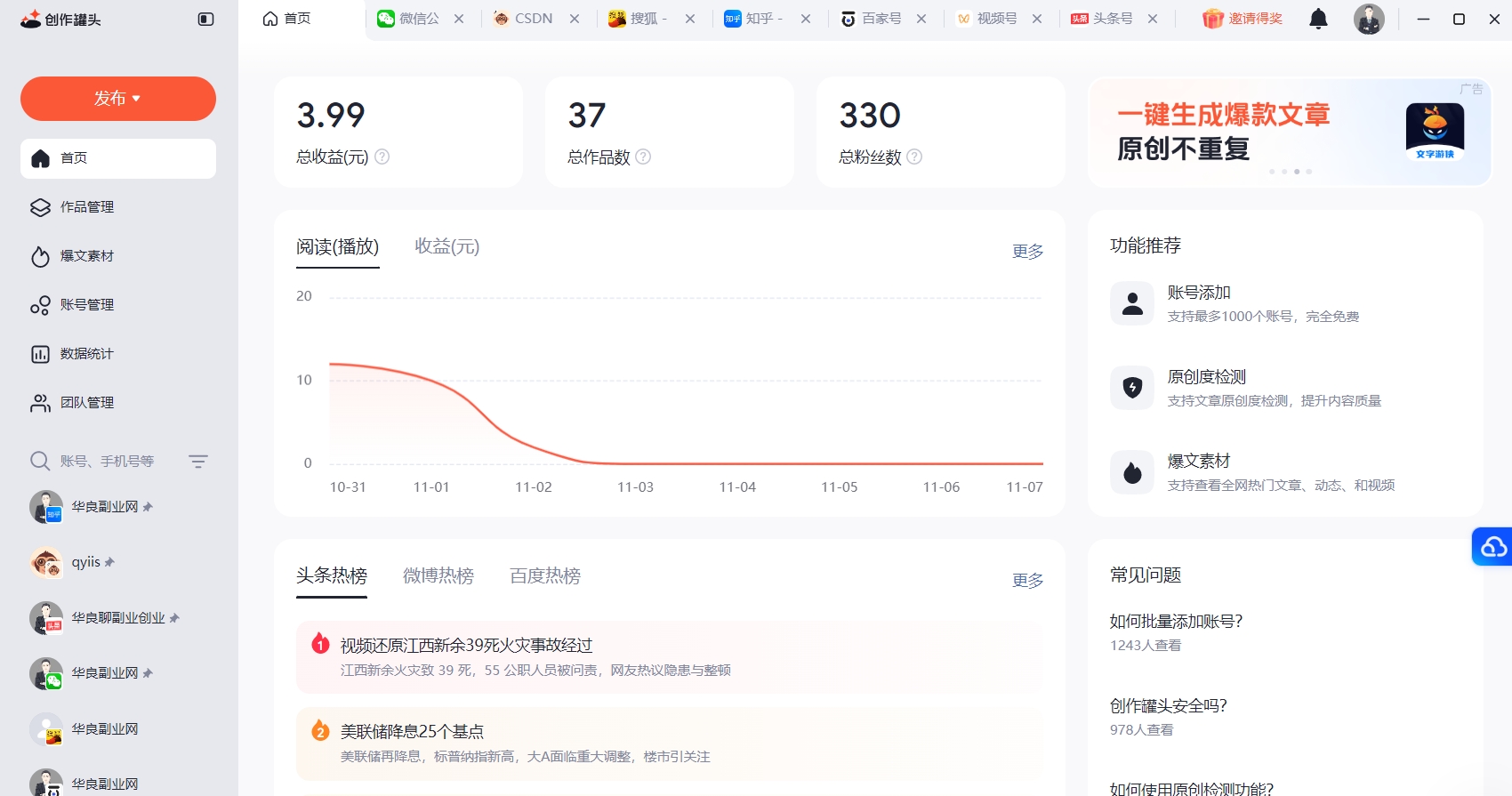Viewport: 1512px width, 796px height.
Task: Open hot item 视频还原江西新余39死火灾事故经过
Action: (x=669, y=657)
